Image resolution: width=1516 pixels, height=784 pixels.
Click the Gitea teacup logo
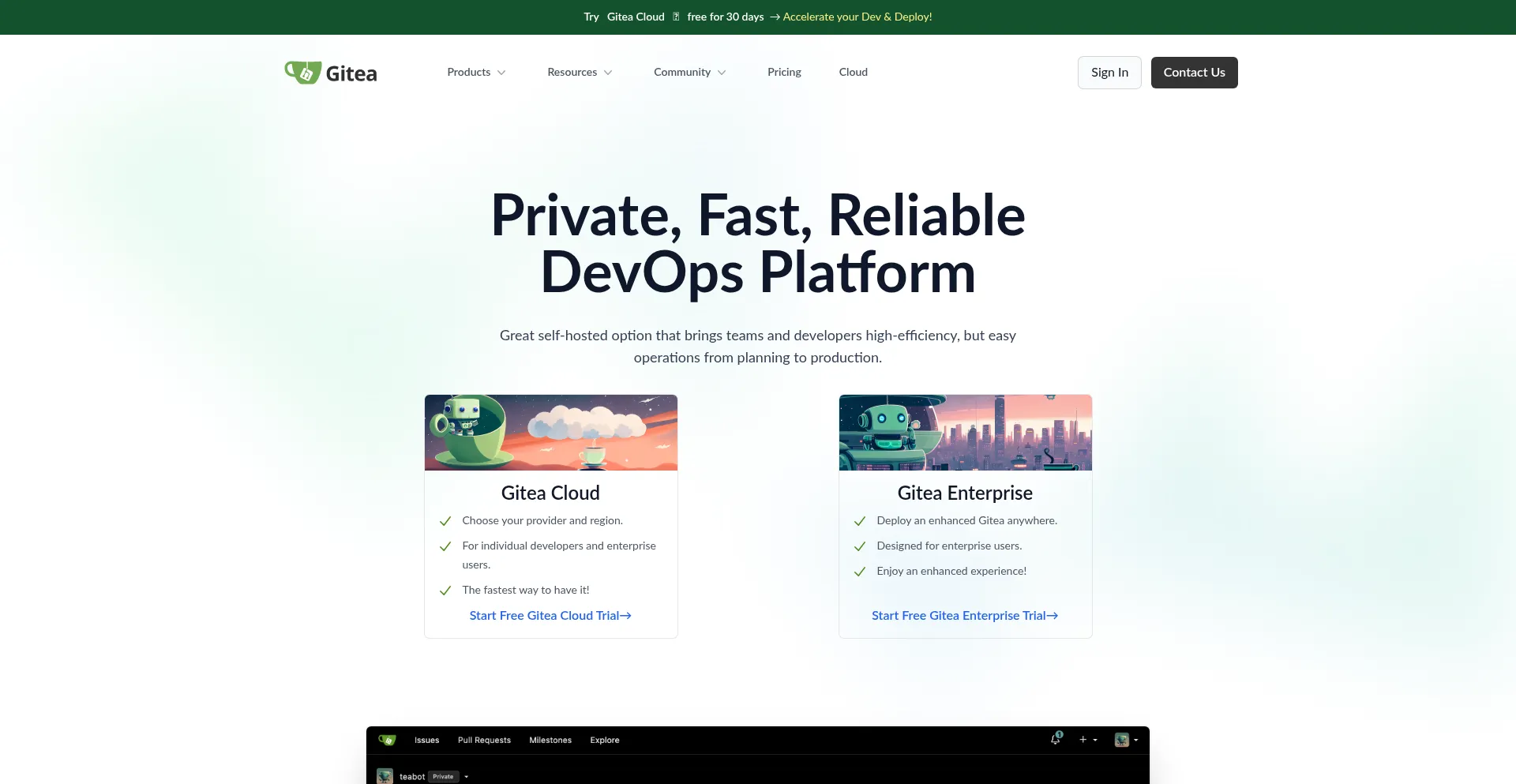pyautogui.click(x=303, y=73)
